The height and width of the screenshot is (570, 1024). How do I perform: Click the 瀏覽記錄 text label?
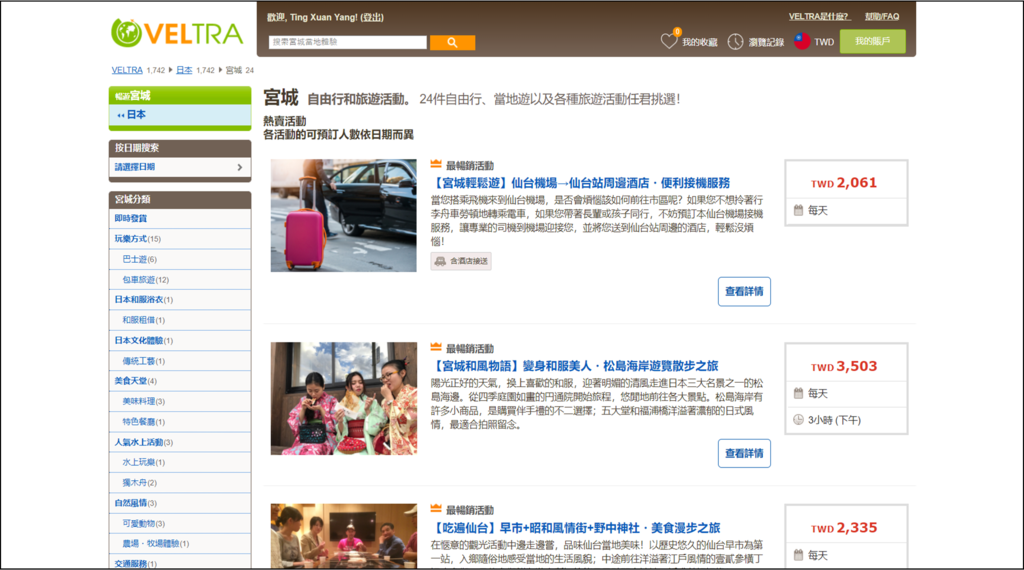(766, 42)
